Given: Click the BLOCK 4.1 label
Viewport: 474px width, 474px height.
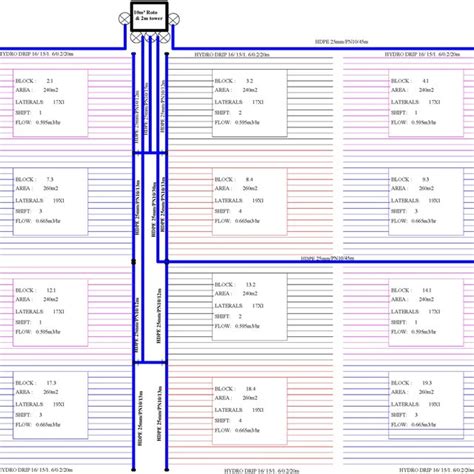Looking at the screenshot, I should (410, 81).
